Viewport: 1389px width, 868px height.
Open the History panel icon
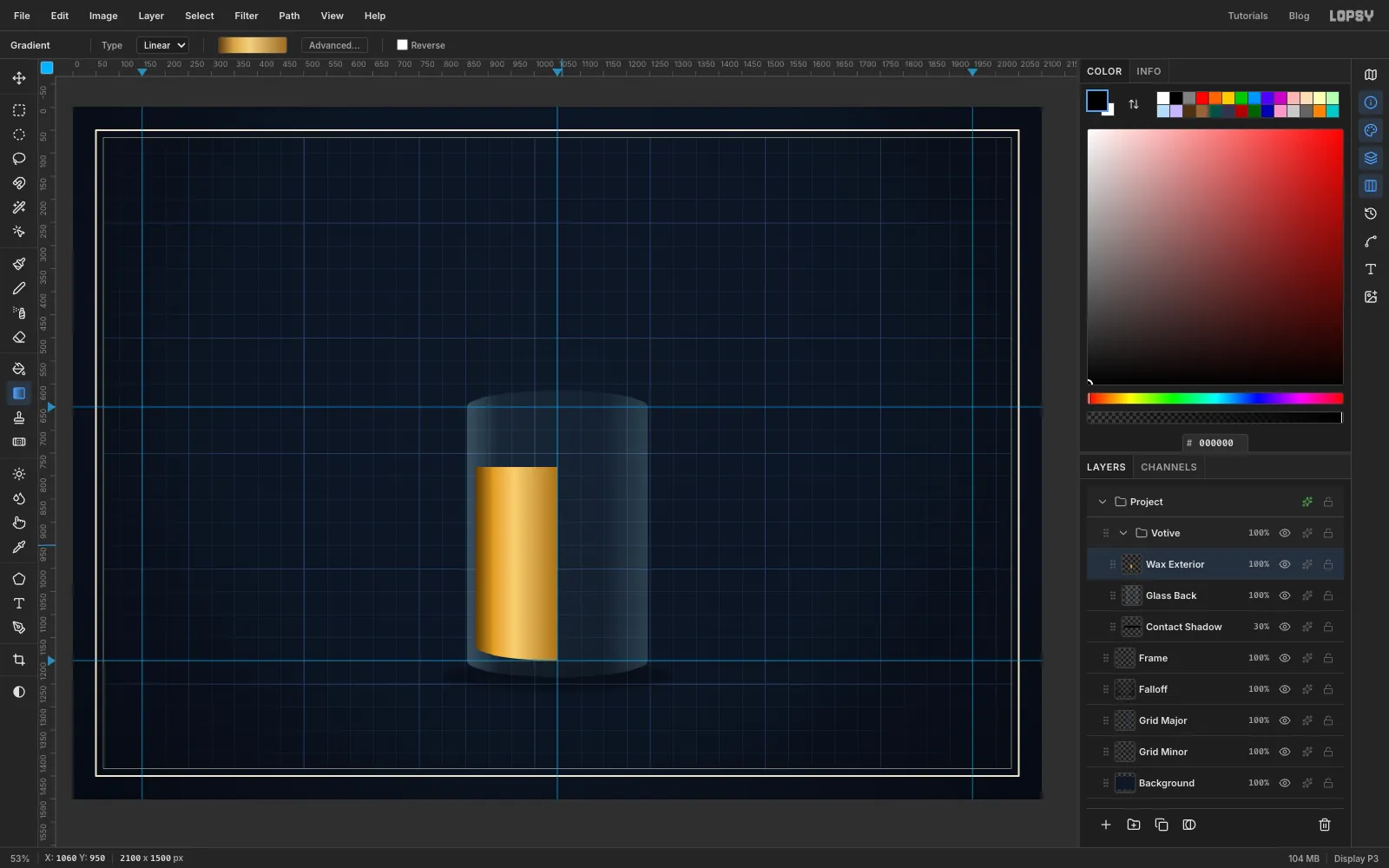coord(1371,214)
